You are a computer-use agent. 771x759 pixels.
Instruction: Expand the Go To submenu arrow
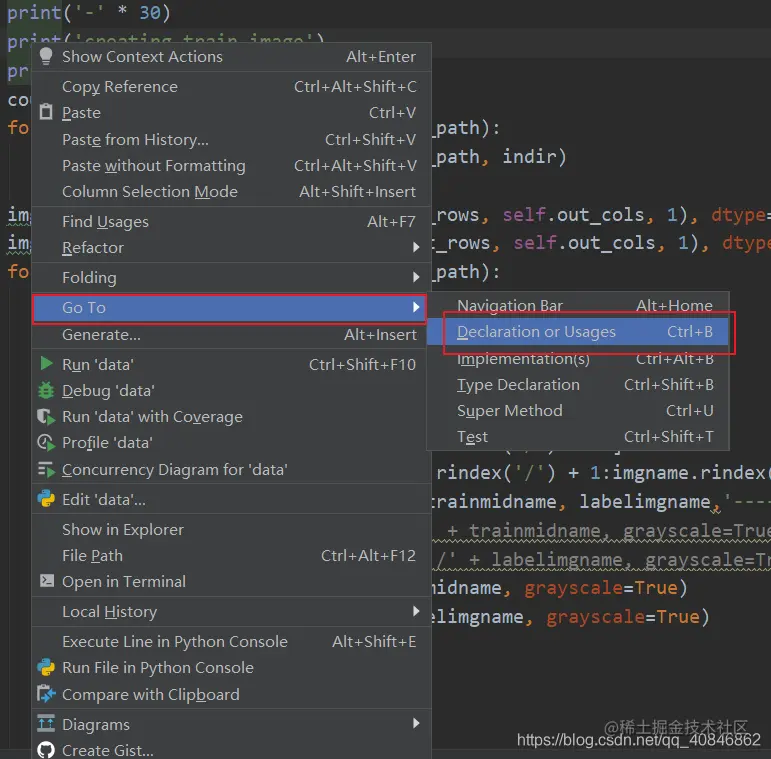tap(416, 307)
